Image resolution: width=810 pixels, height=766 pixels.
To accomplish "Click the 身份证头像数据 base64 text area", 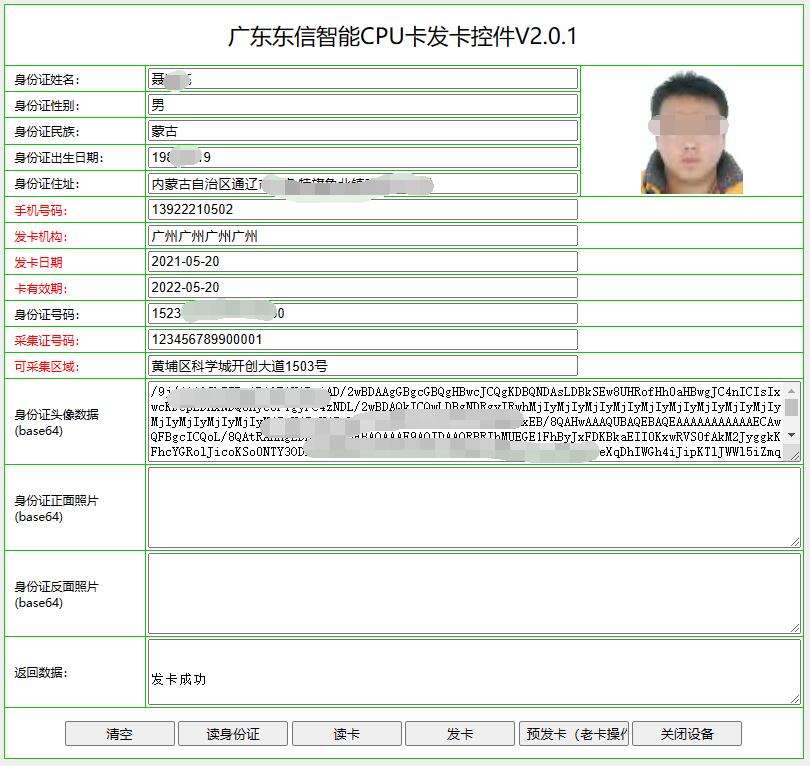I will coord(476,420).
